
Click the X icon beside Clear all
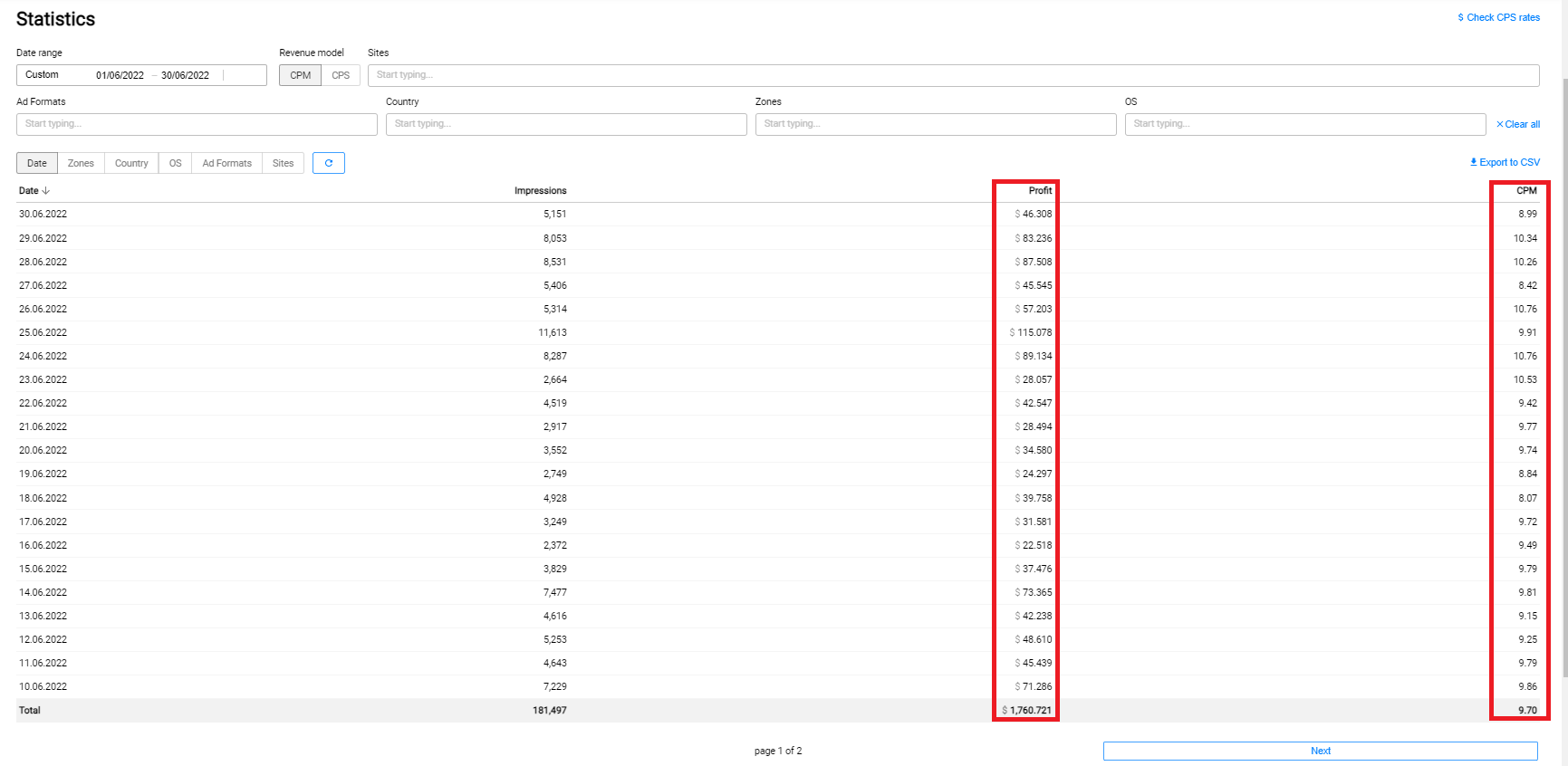click(1499, 124)
